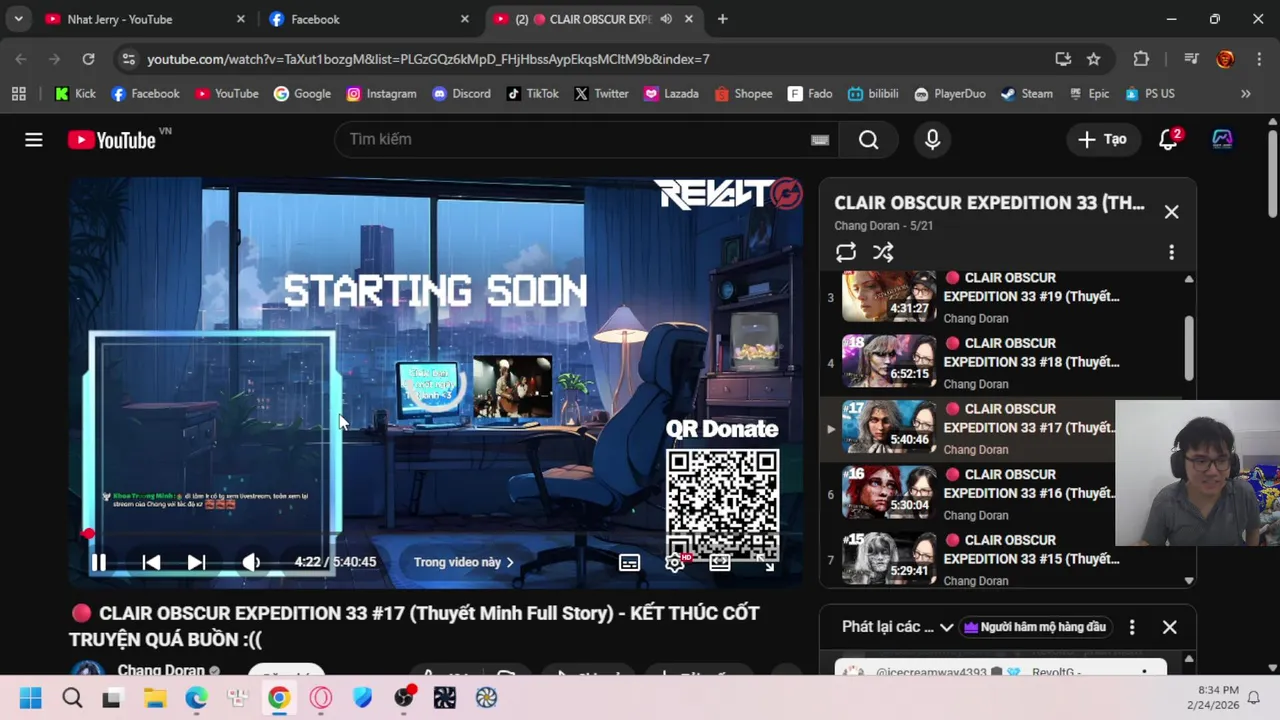Screen dimensions: 1280x720
Task: Toggle subtitles on the player
Action: pos(629,563)
